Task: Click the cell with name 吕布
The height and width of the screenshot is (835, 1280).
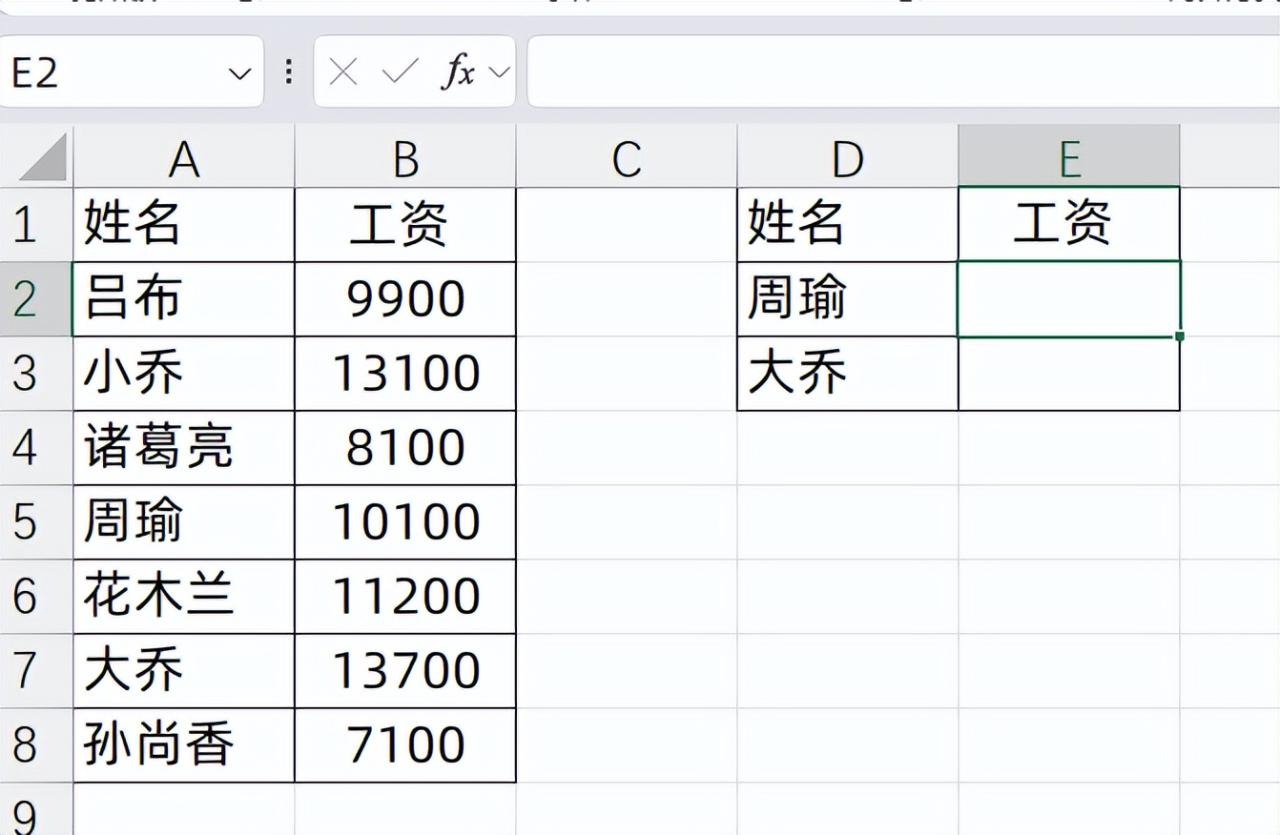Action: click(184, 299)
